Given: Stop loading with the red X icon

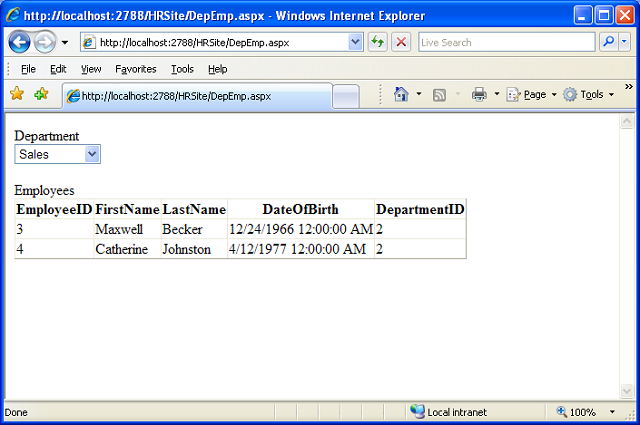Looking at the screenshot, I should pos(401,42).
